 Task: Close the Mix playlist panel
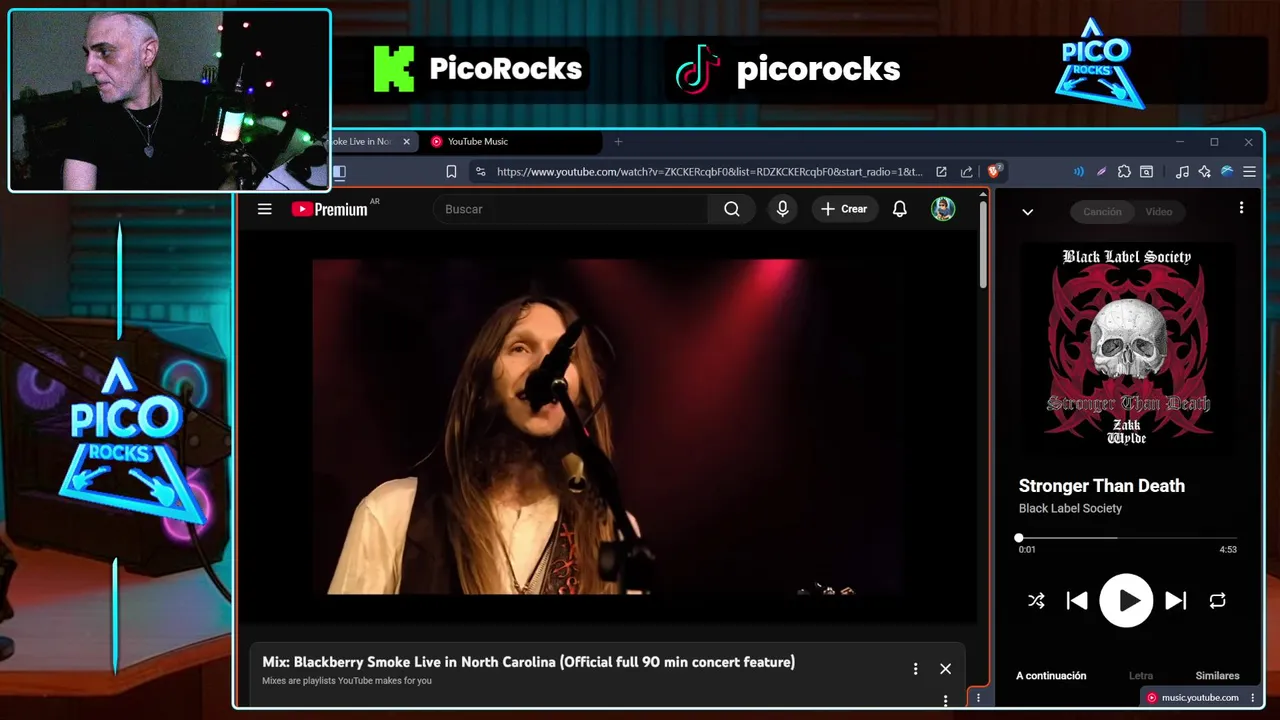click(x=945, y=669)
